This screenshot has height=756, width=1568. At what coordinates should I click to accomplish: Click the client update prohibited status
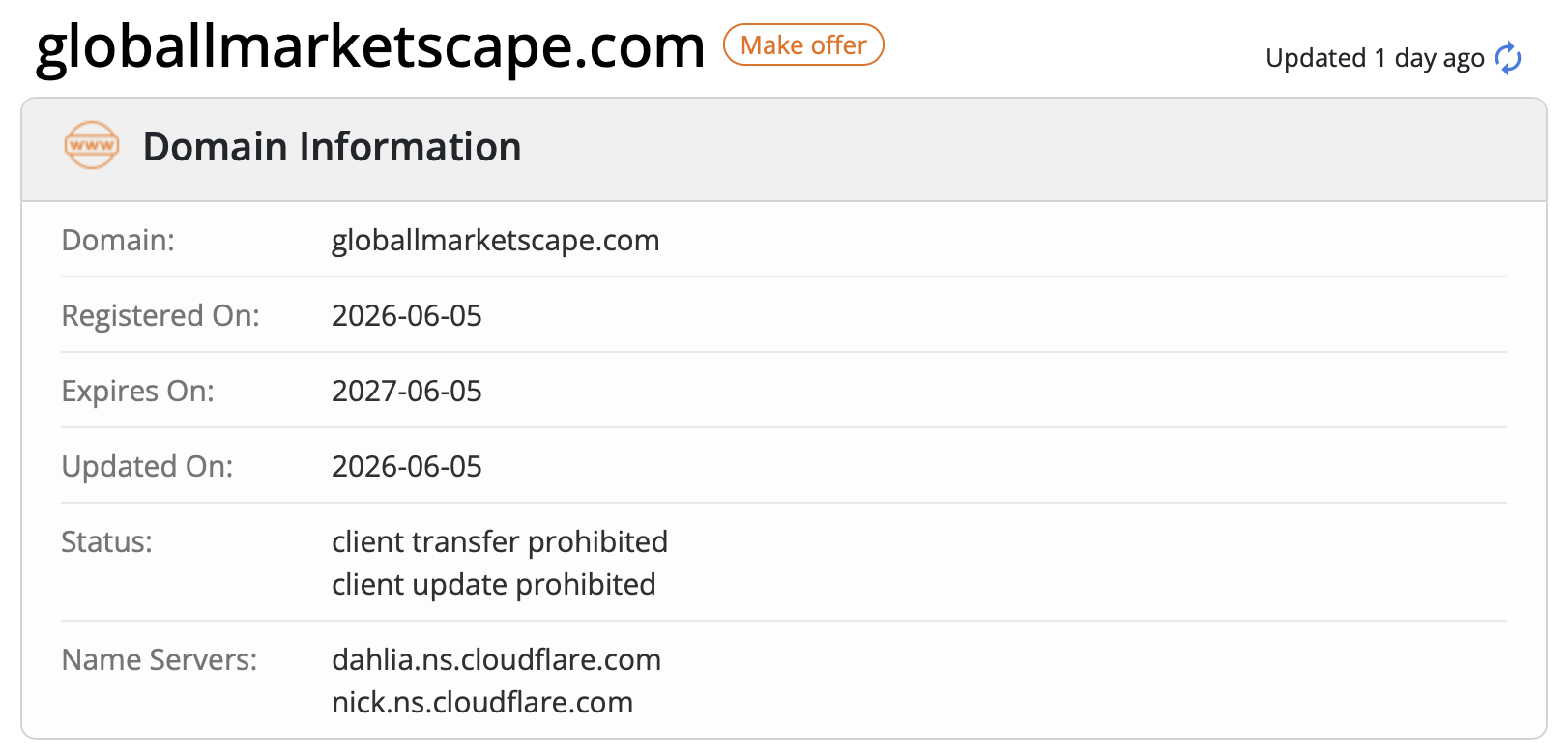[494, 585]
